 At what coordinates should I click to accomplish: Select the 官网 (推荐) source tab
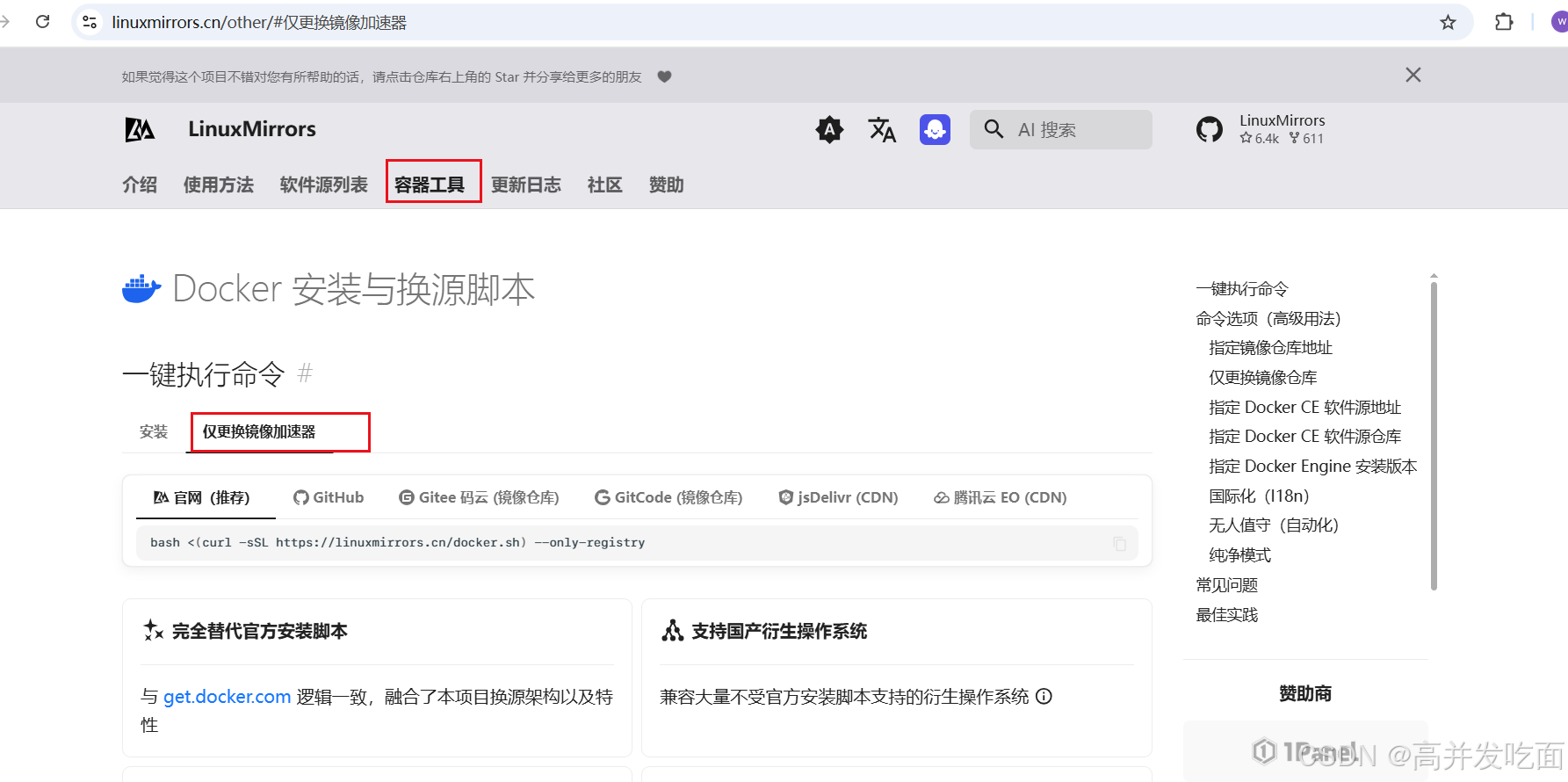pyautogui.click(x=202, y=497)
